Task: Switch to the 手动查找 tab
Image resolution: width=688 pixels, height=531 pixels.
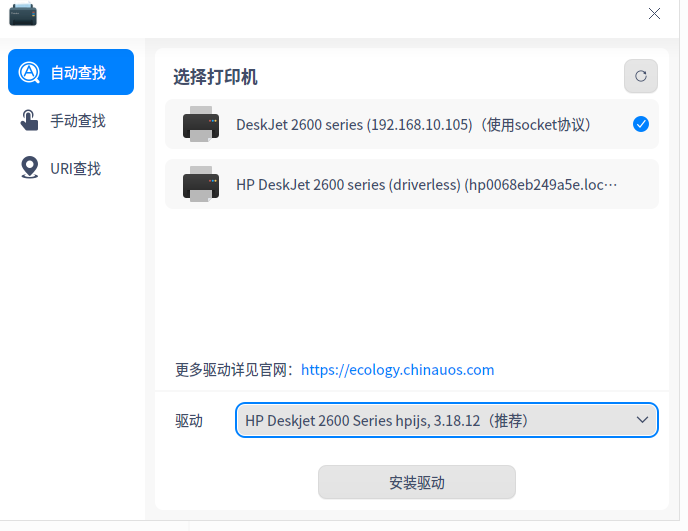Action: (71, 121)
